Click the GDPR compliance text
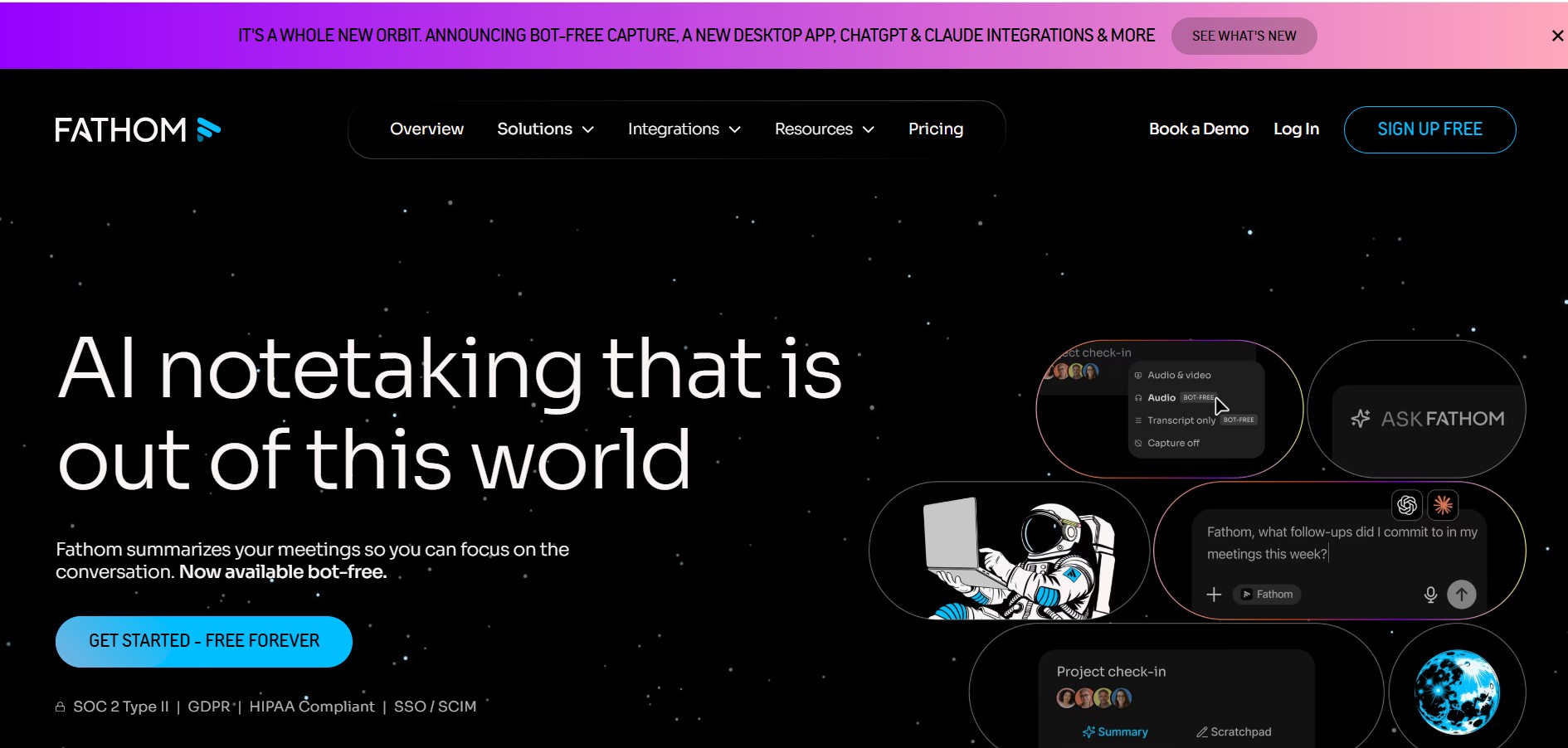The height and width of the screenshot is (748, 1568). tap(209, 707)
